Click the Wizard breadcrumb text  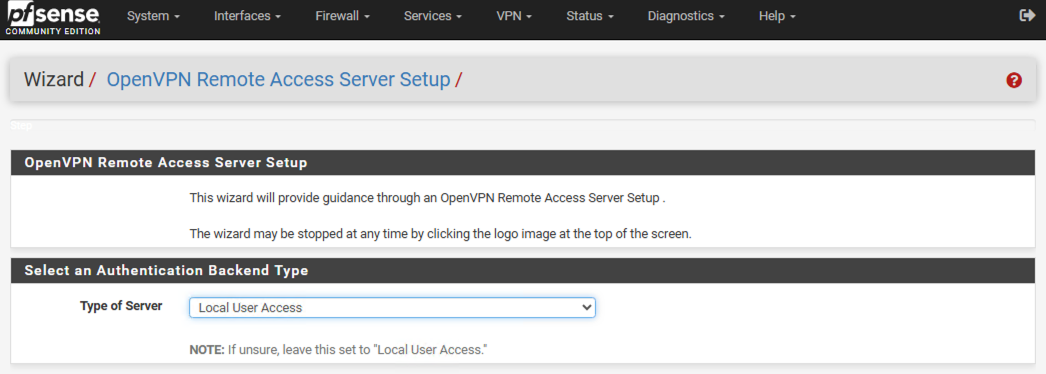(x=54, y=80)
